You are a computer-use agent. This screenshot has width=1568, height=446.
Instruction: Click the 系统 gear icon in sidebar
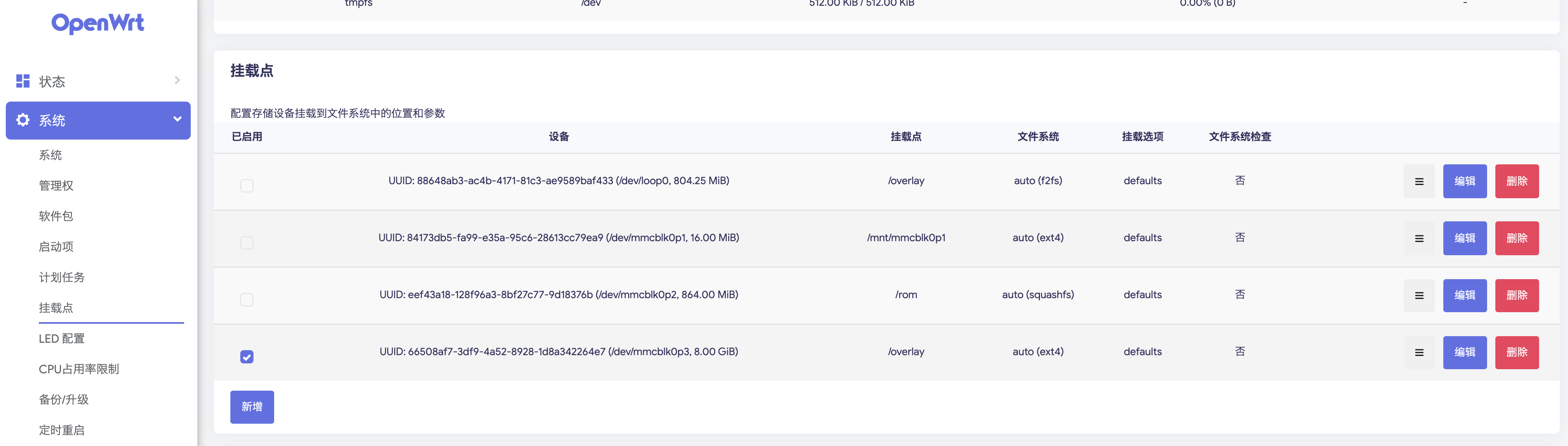click(23, 120)
